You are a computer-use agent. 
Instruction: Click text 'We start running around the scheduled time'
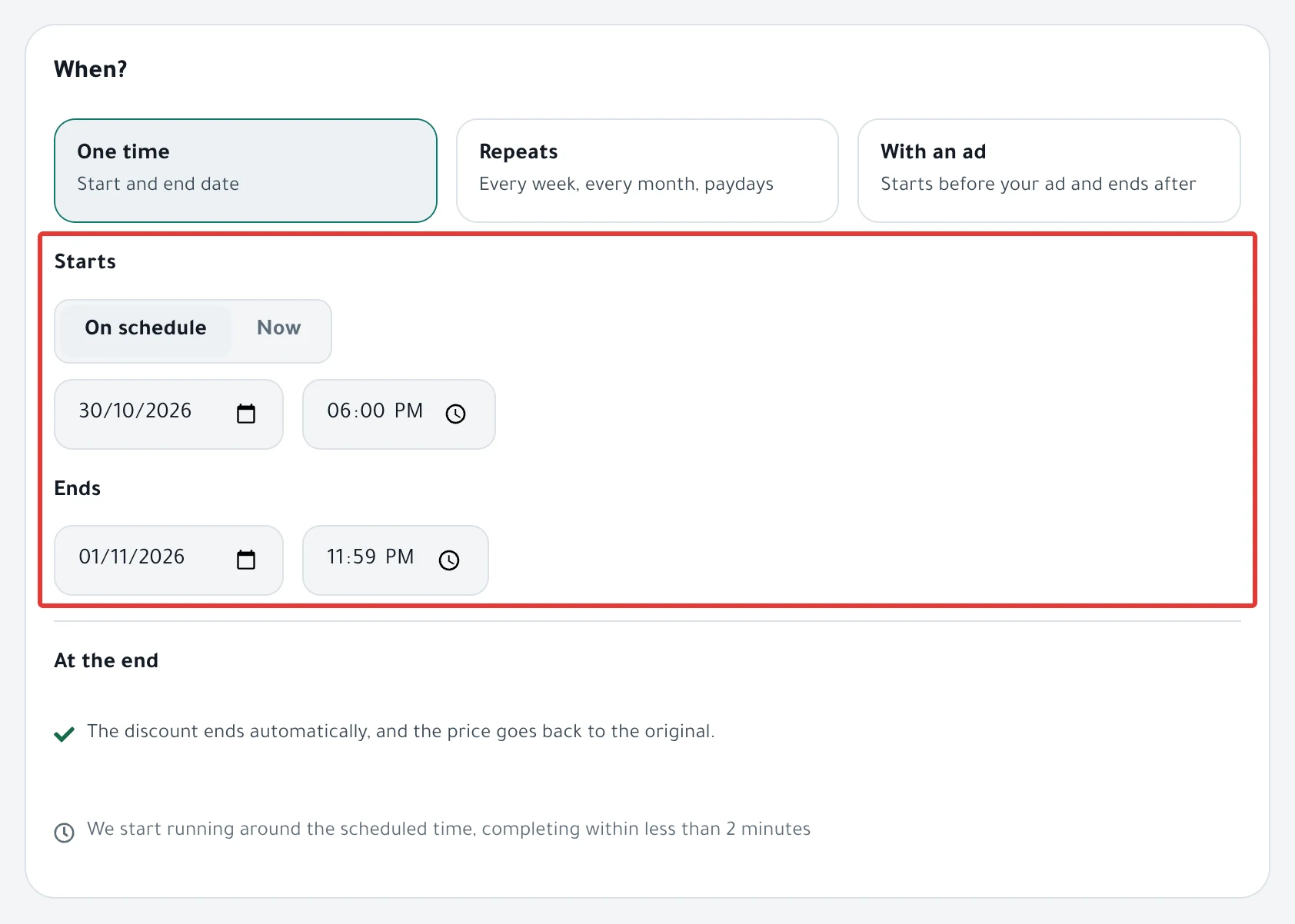(281, 829)
